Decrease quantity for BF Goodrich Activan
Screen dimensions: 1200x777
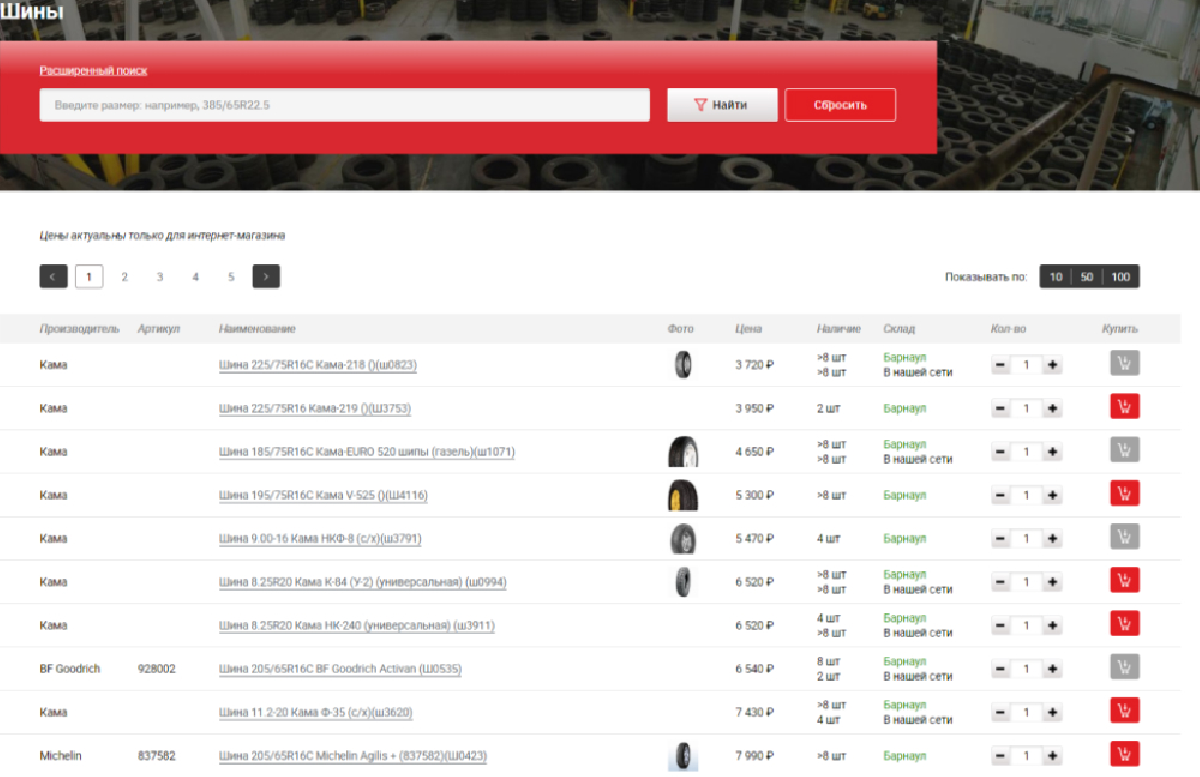[x=1000, y=668]
